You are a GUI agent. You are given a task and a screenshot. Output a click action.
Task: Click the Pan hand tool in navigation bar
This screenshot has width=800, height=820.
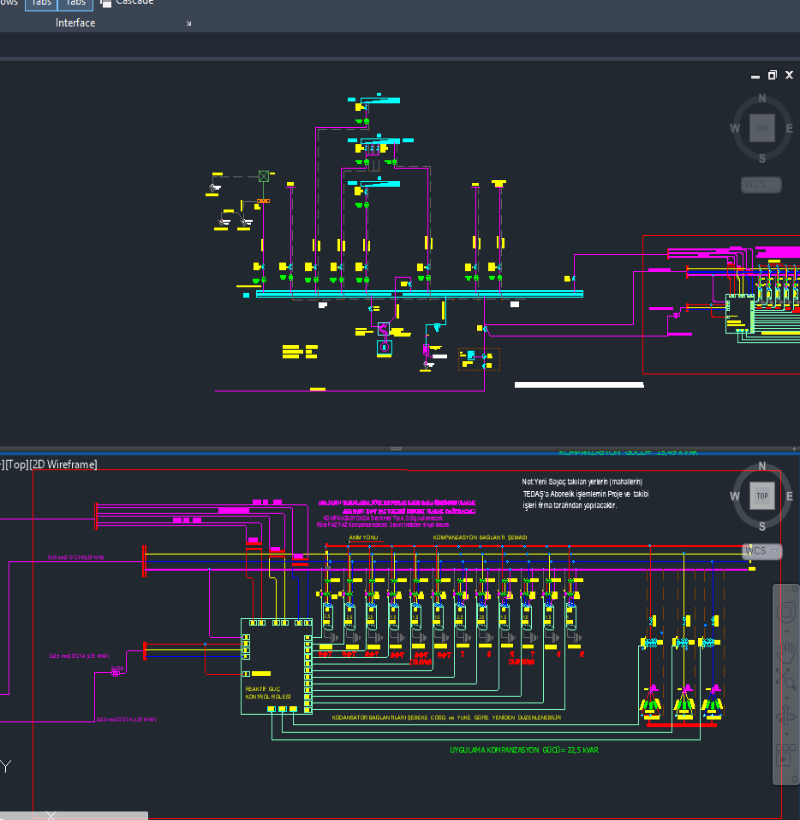(x=787, y=652)
